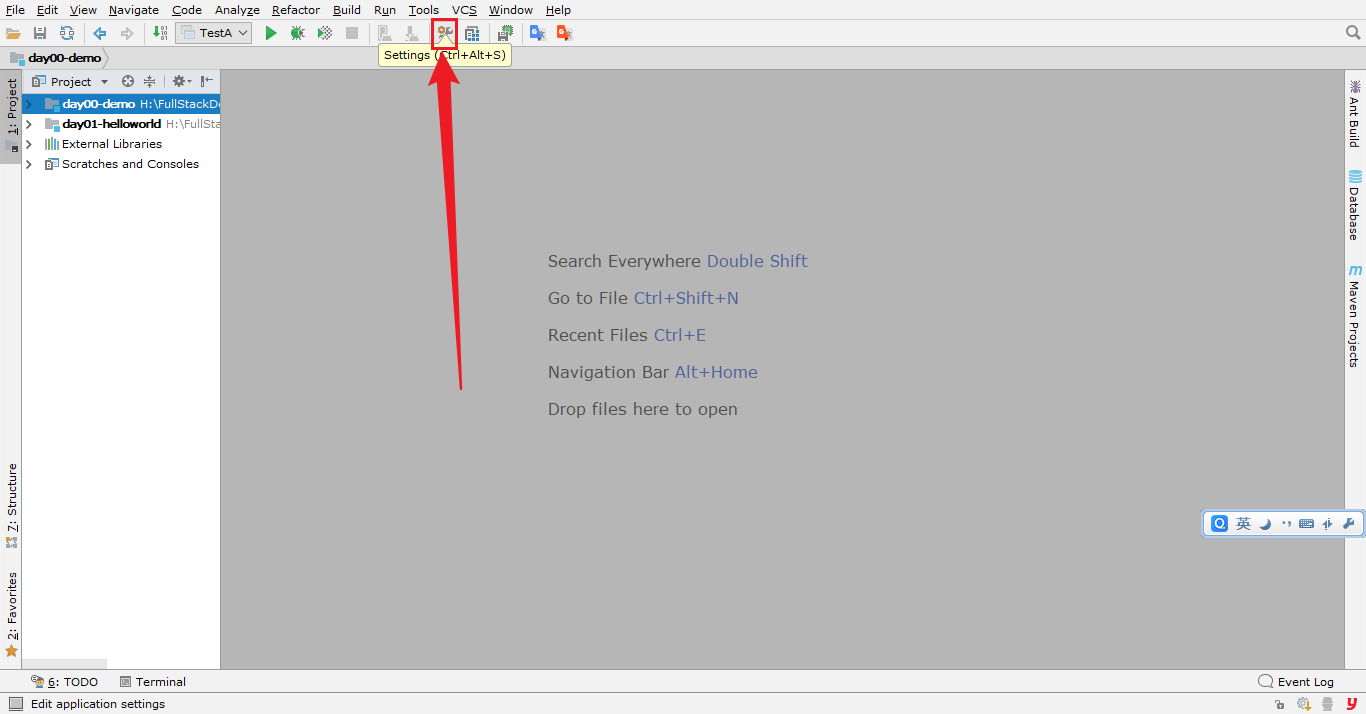Viewport: 1366px width, 714px height.
Task: Click the blue Back arrow
Action: (99, 33)
